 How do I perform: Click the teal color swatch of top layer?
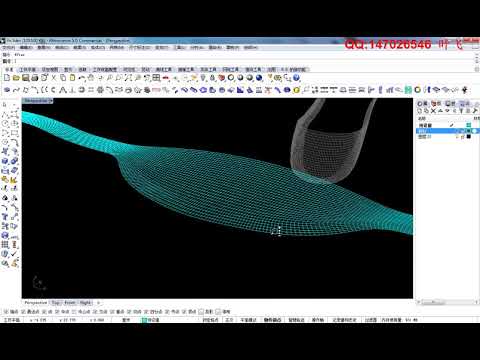coord(468,125)
